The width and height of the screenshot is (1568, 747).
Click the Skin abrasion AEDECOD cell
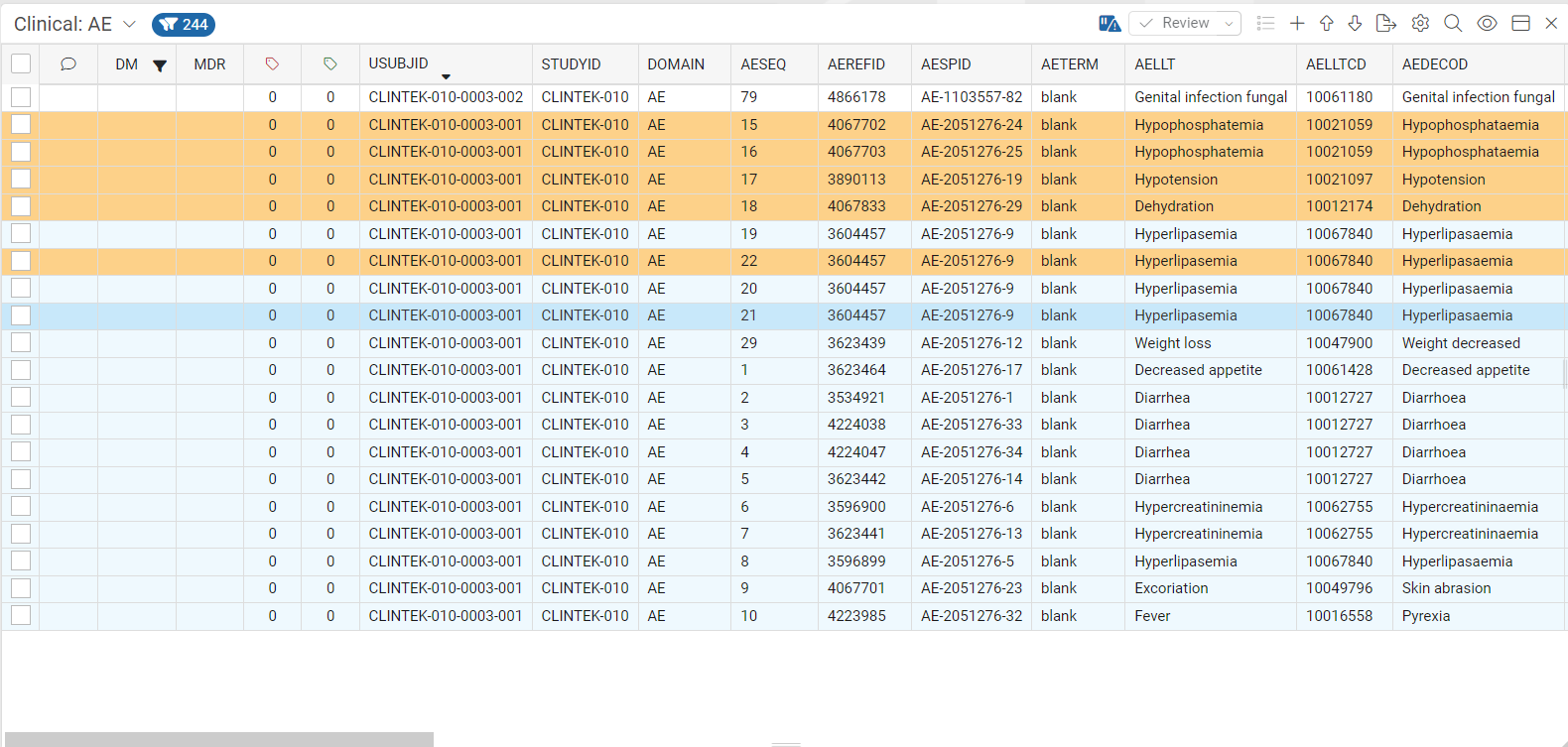(1480, 588)
